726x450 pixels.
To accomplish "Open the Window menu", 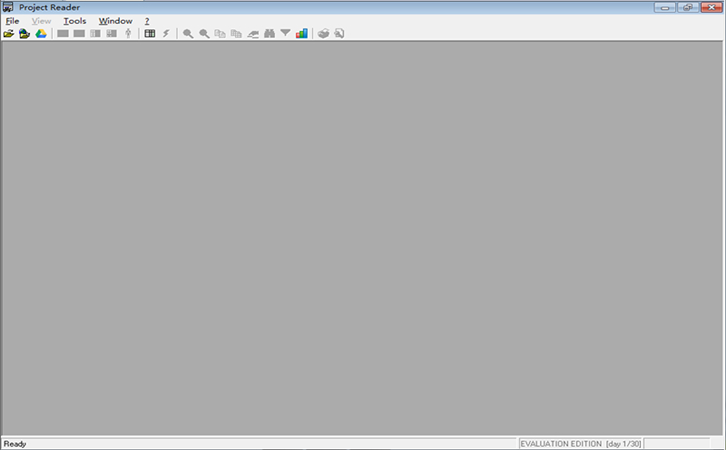I will pos(115,21).
